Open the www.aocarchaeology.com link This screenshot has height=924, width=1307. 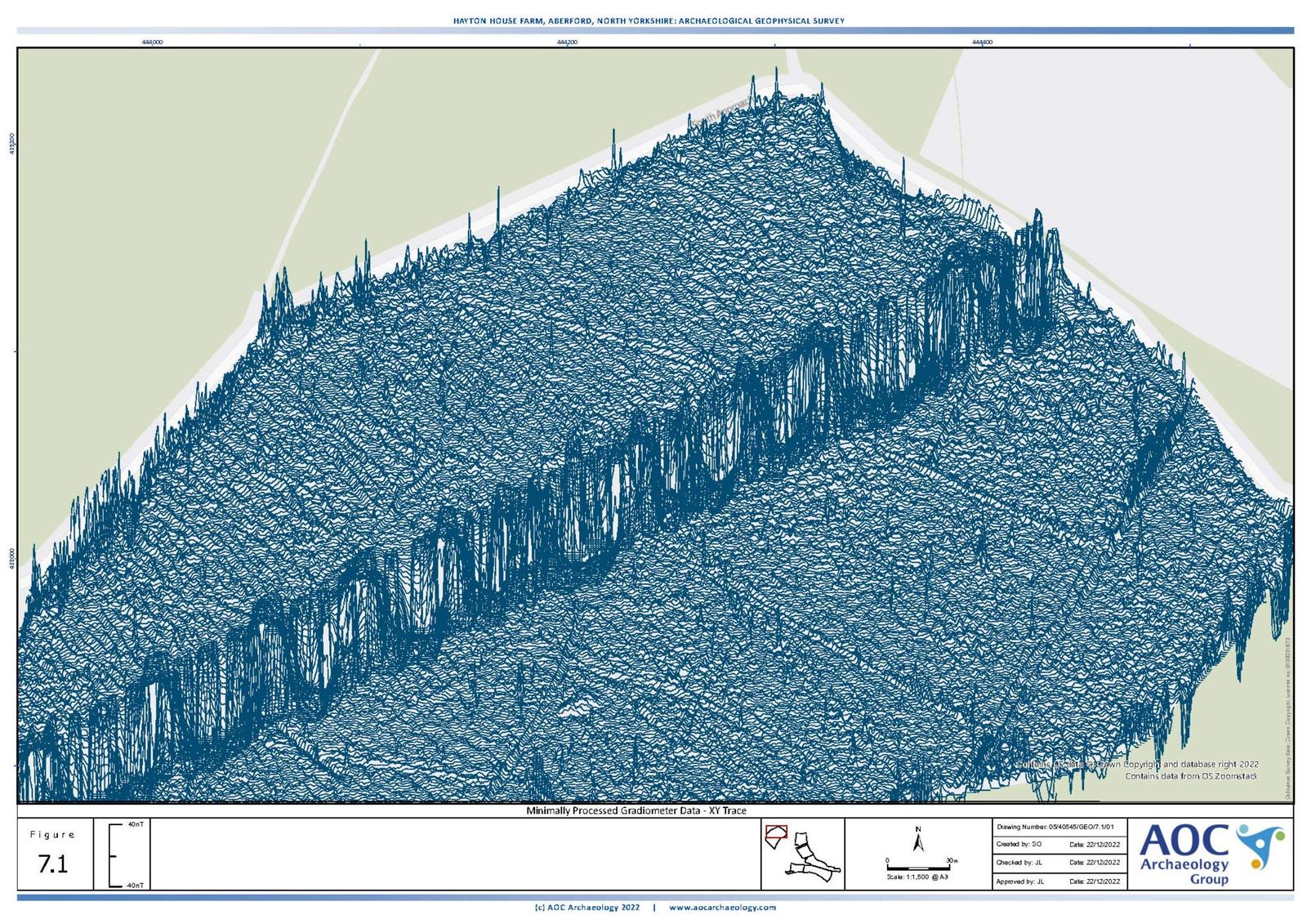[722, 907]
